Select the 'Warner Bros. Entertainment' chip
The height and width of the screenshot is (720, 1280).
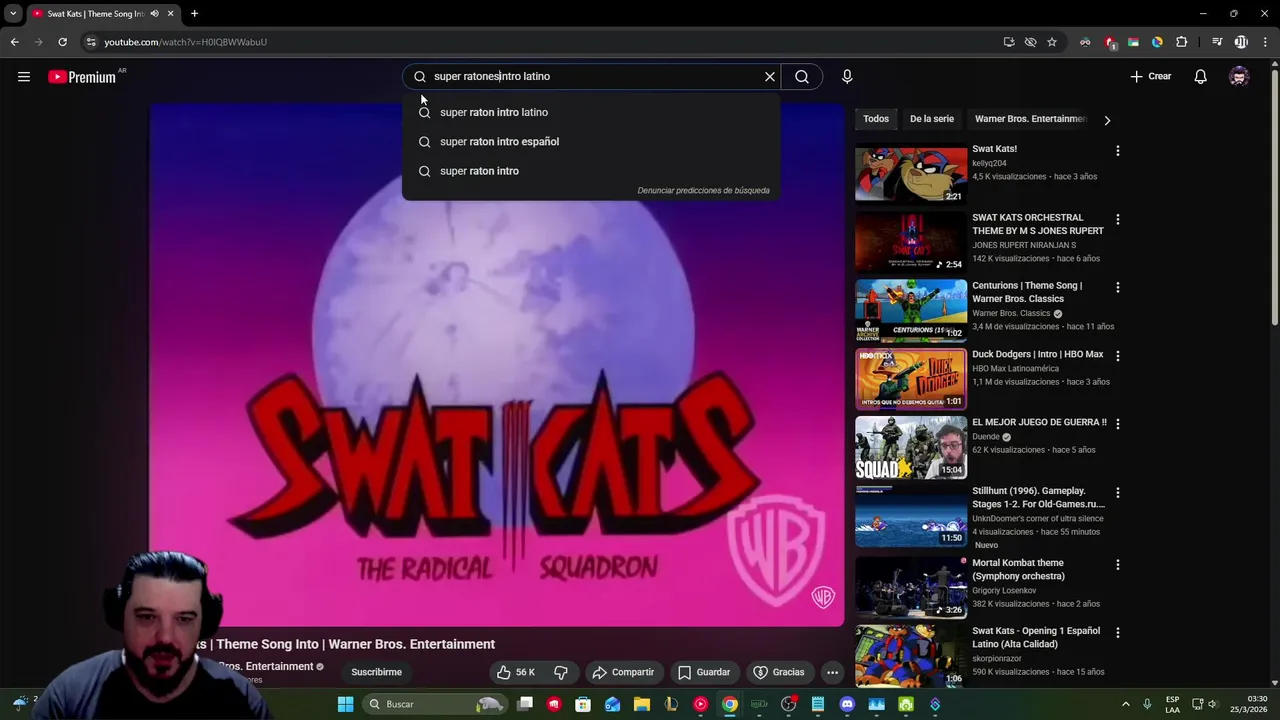tap(1030, 119)
